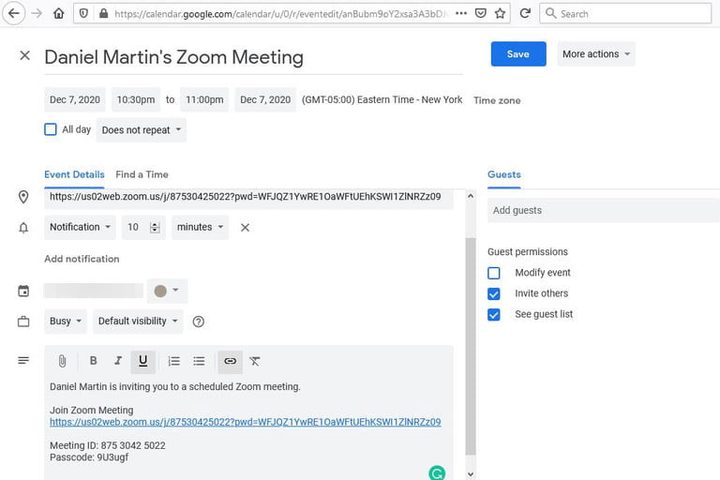
Task: Click the Save to Pocket icon
Action: (x=480, y=13)
